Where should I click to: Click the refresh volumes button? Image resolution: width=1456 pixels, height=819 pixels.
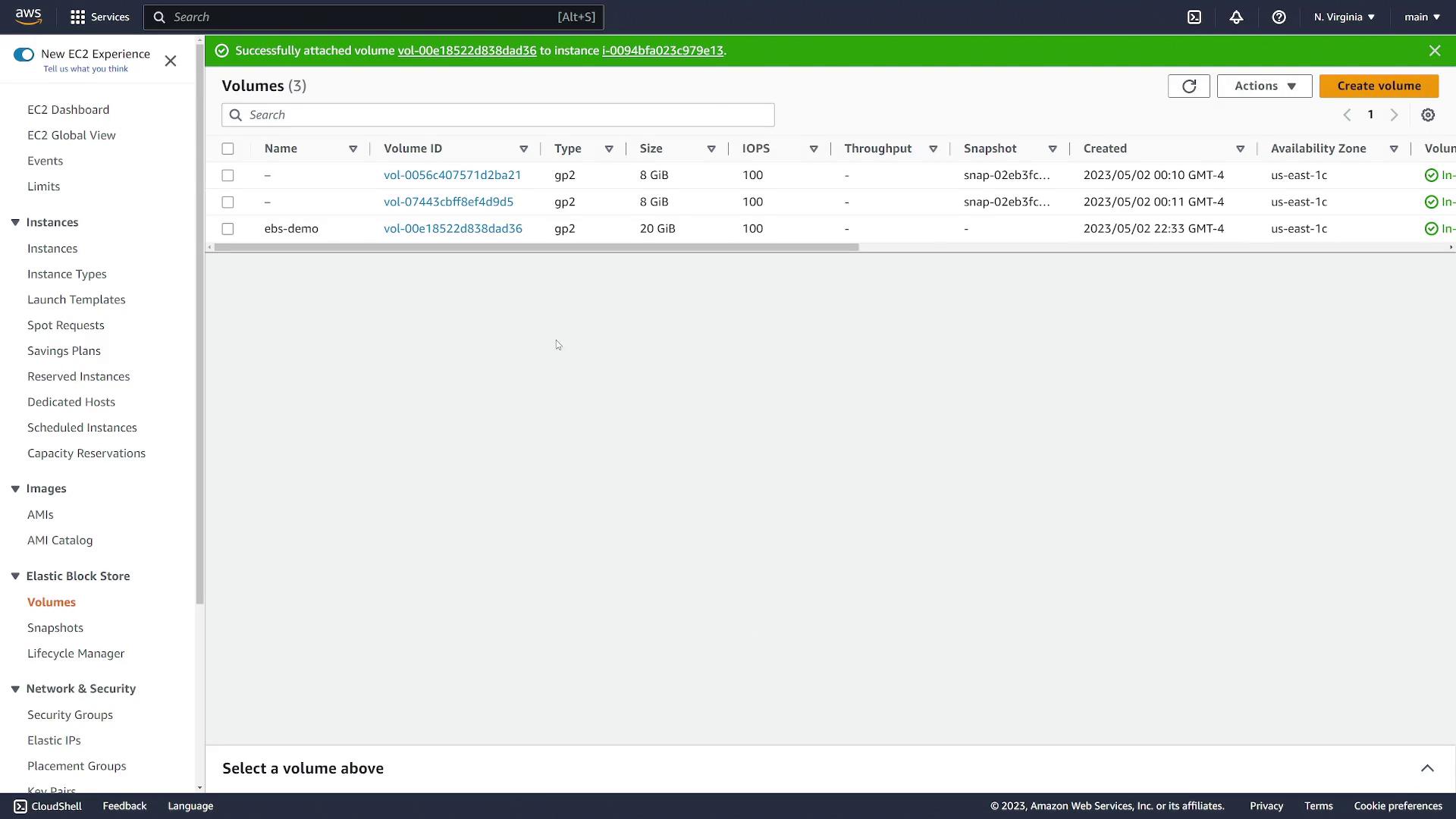(1188, 86)
